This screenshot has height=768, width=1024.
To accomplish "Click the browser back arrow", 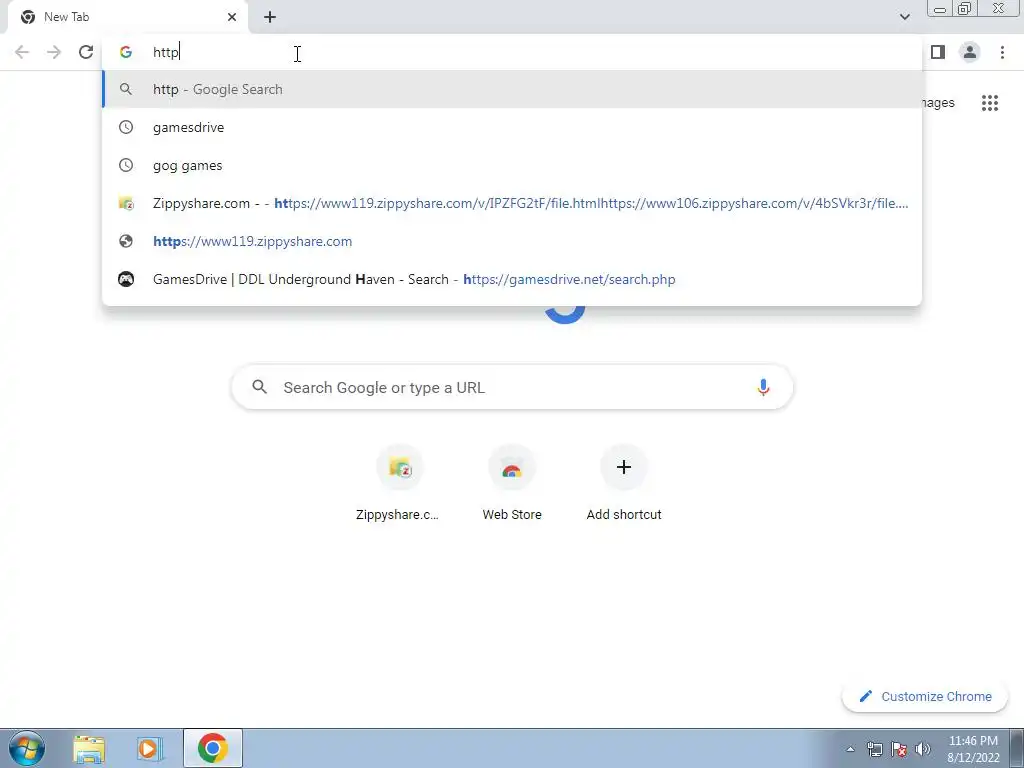I will pyautogui.click(x=22, y=52).
